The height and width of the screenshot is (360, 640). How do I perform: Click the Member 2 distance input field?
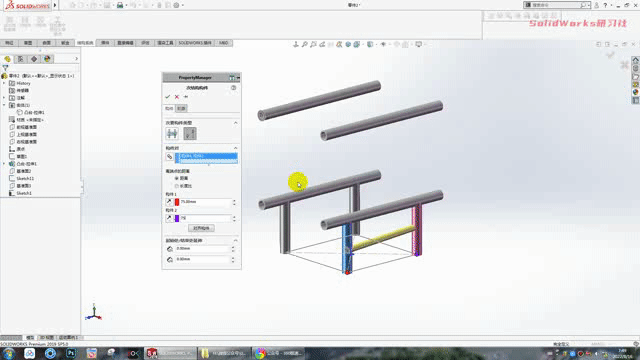coord(206,218)
